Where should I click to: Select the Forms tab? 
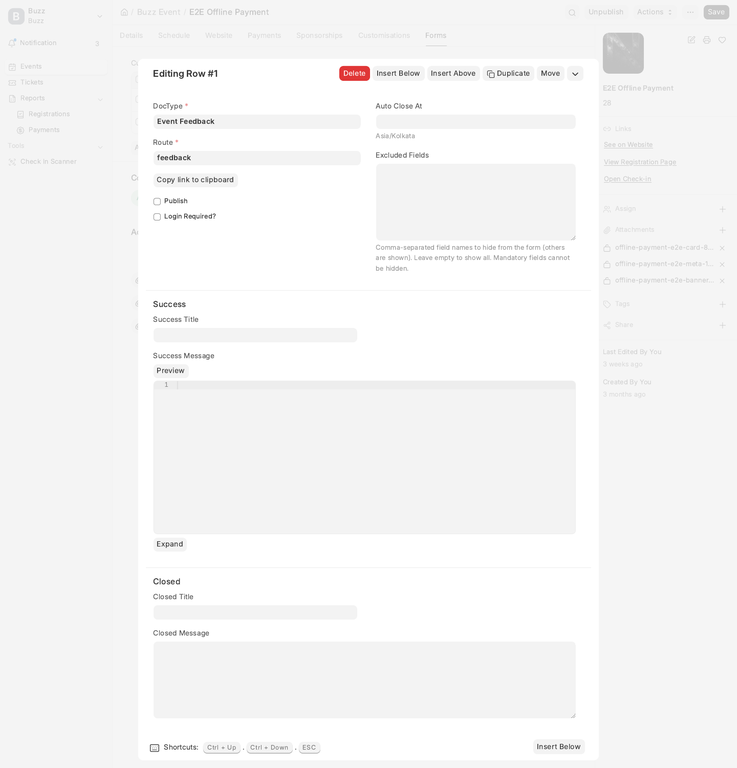click(x=435, y=35)
